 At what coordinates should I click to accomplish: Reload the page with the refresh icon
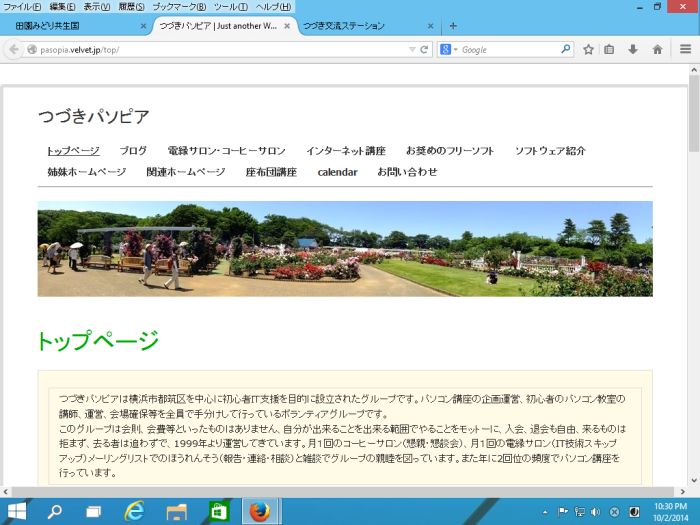pos(425,49)
